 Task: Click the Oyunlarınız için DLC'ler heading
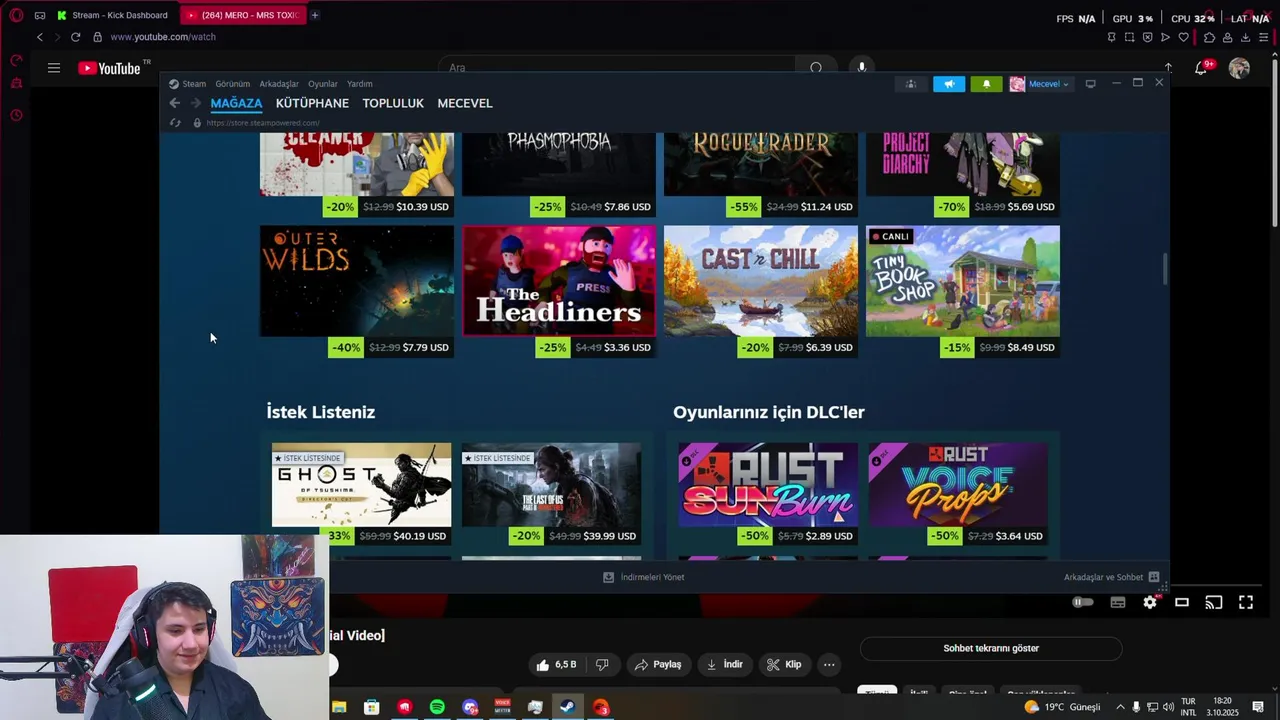tap(768, 412)
